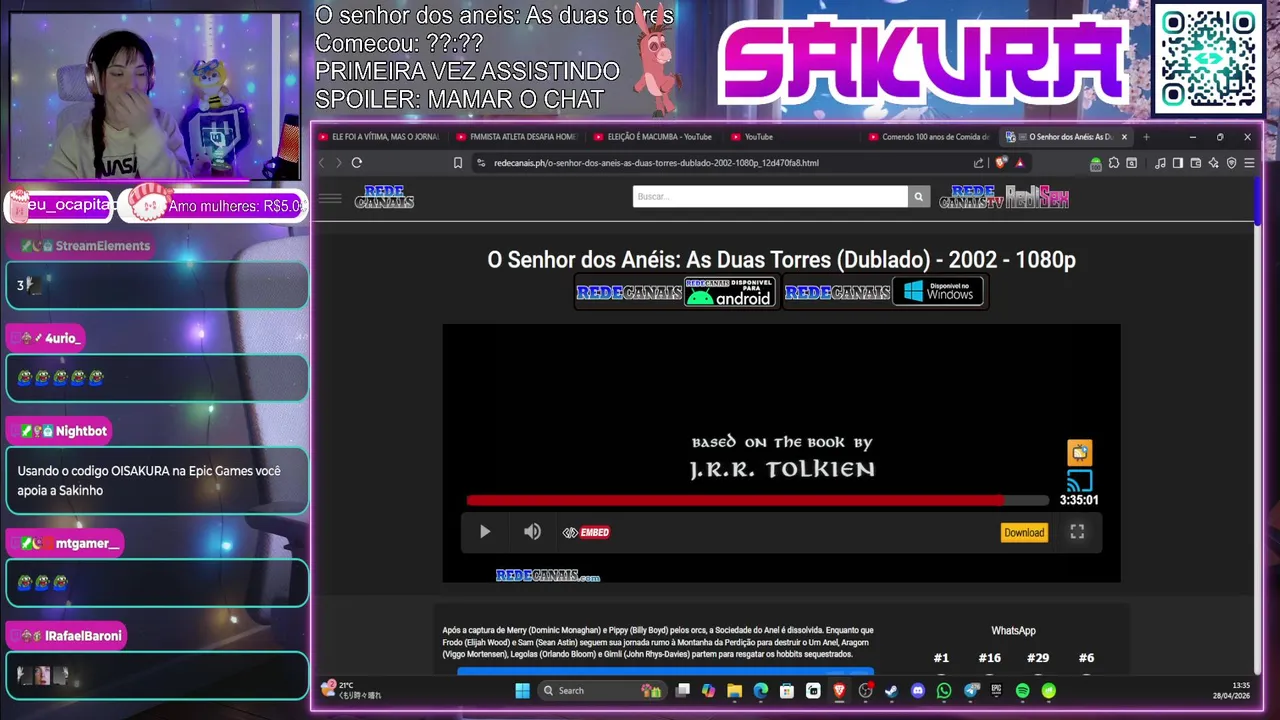1280x720 pixels.
Task: Click the yellow Download button
Action: click(1024, 532)
